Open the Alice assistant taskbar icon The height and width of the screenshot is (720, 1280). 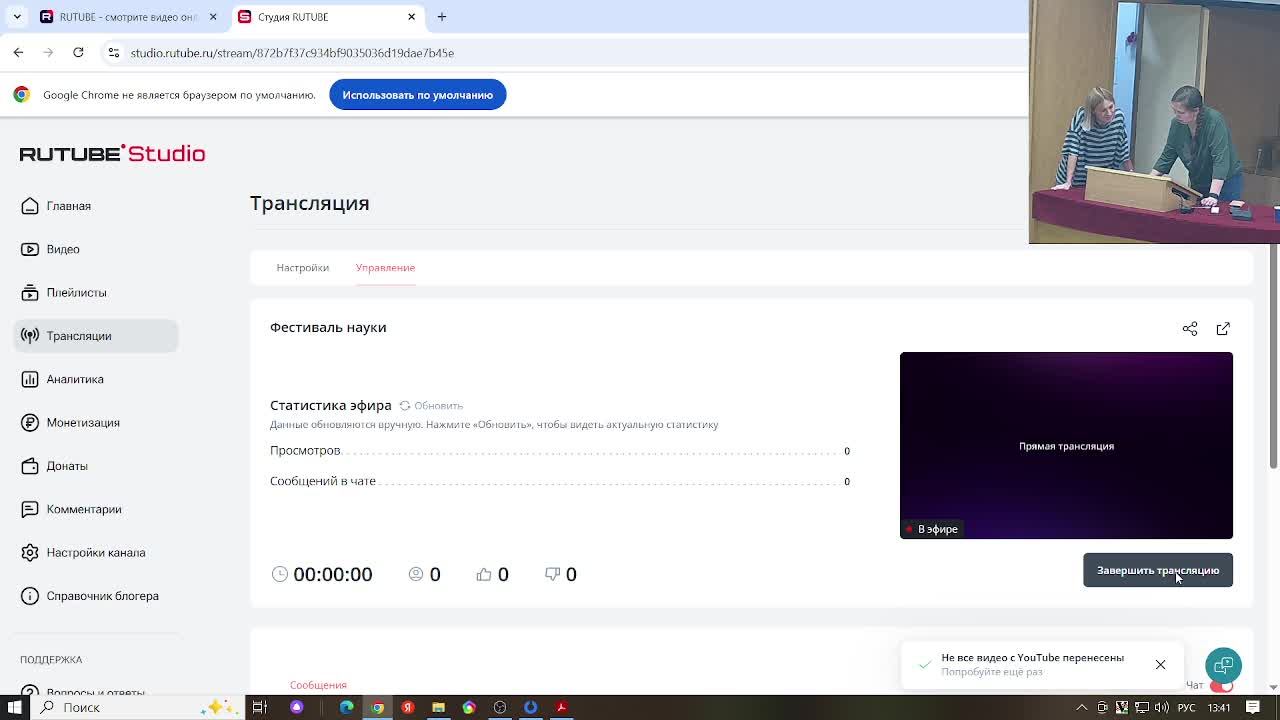[296, 707]
